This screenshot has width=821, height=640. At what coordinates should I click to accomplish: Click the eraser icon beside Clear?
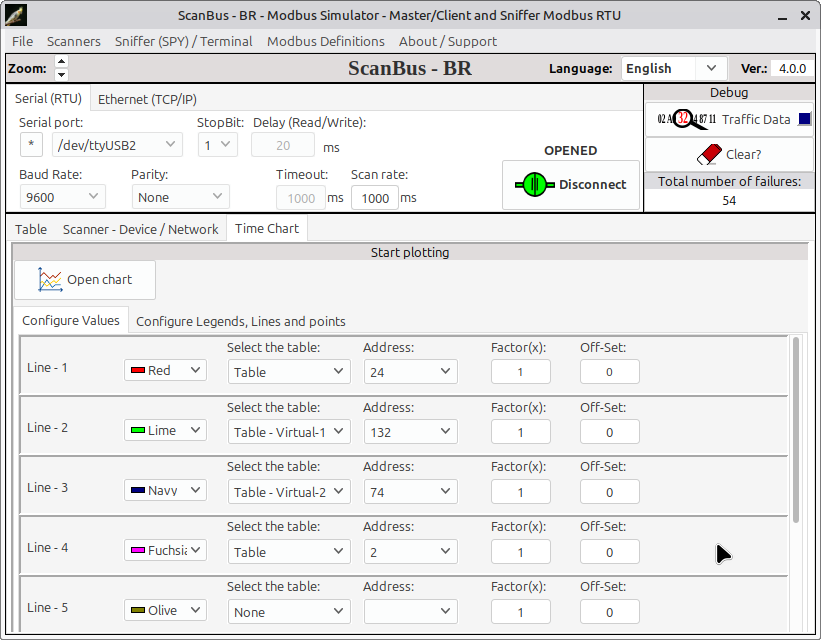point(709,155)
